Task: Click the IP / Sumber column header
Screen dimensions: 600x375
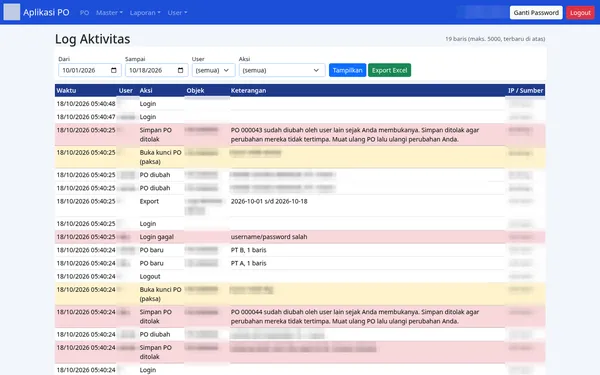Action: click(525, 91)
